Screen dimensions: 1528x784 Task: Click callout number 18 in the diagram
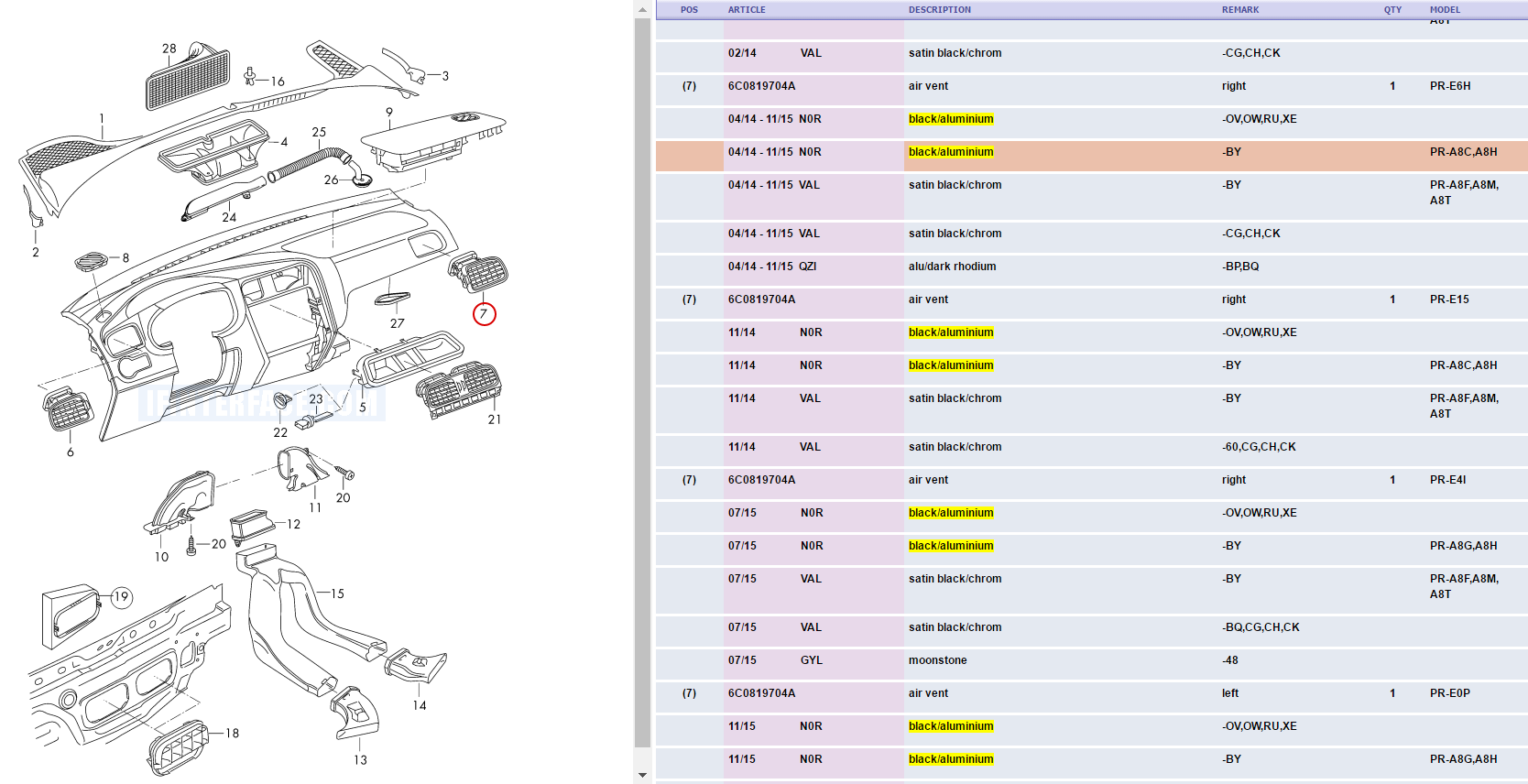[232, 734]
